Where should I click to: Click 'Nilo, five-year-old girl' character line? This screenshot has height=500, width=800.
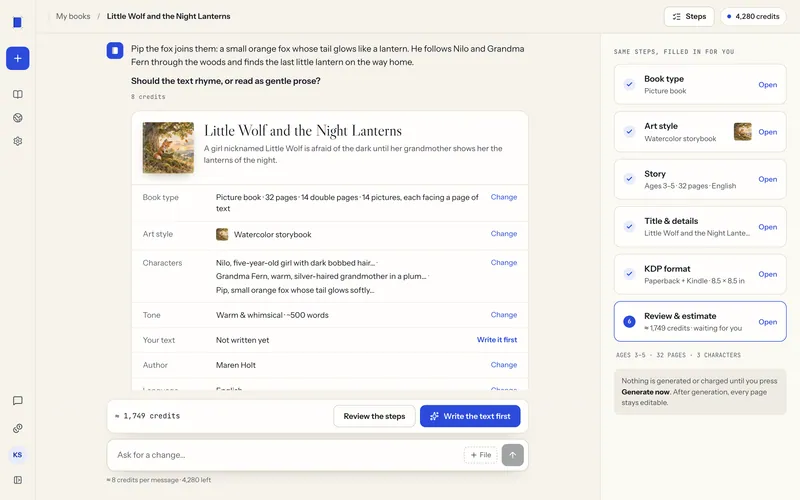point(296,263)
